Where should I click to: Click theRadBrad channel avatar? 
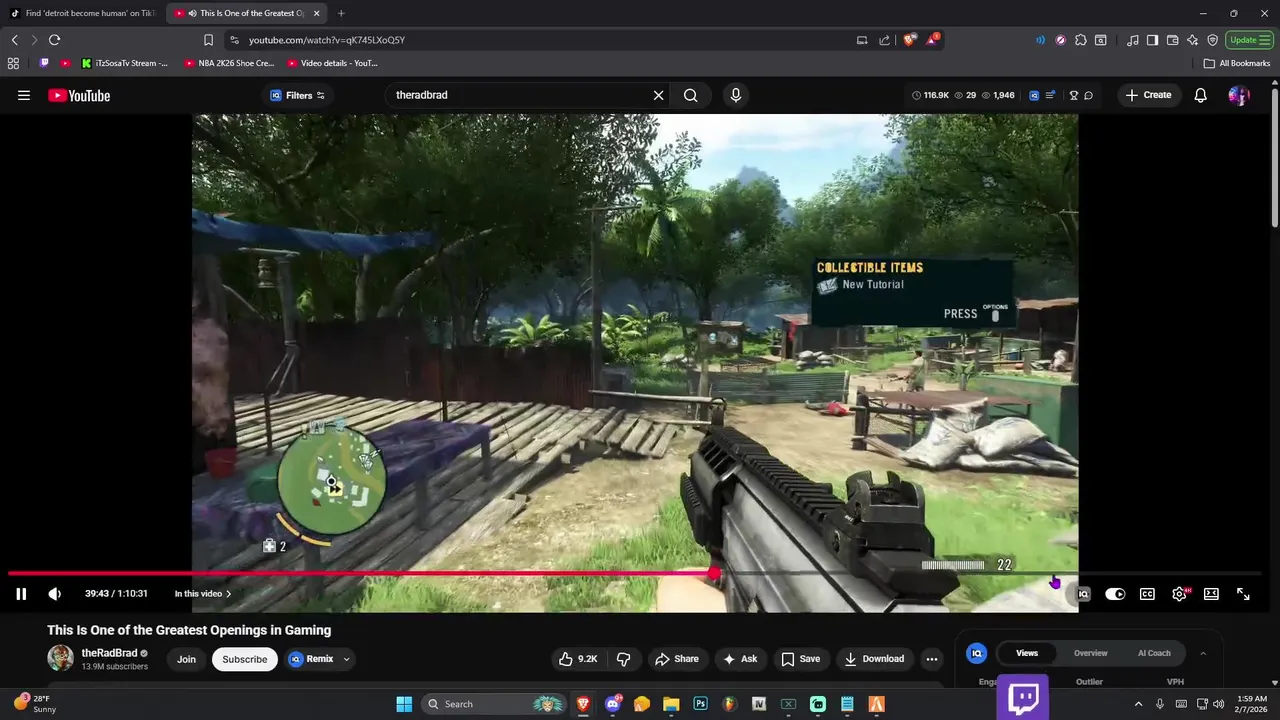(x=60, y=658)
